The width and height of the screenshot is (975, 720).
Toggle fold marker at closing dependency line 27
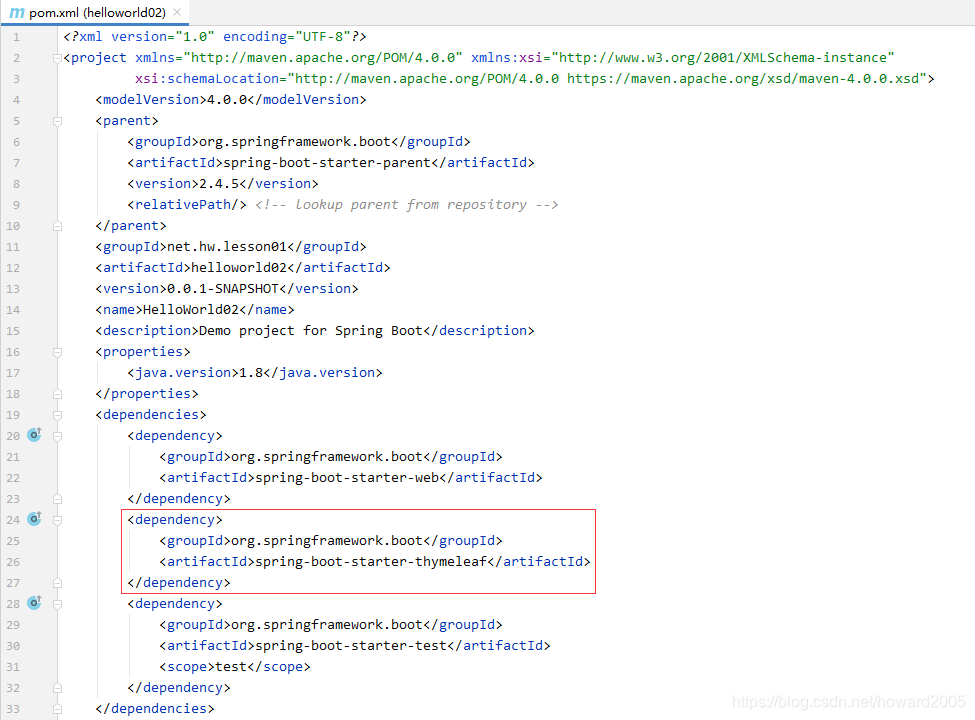coord(57,583)
